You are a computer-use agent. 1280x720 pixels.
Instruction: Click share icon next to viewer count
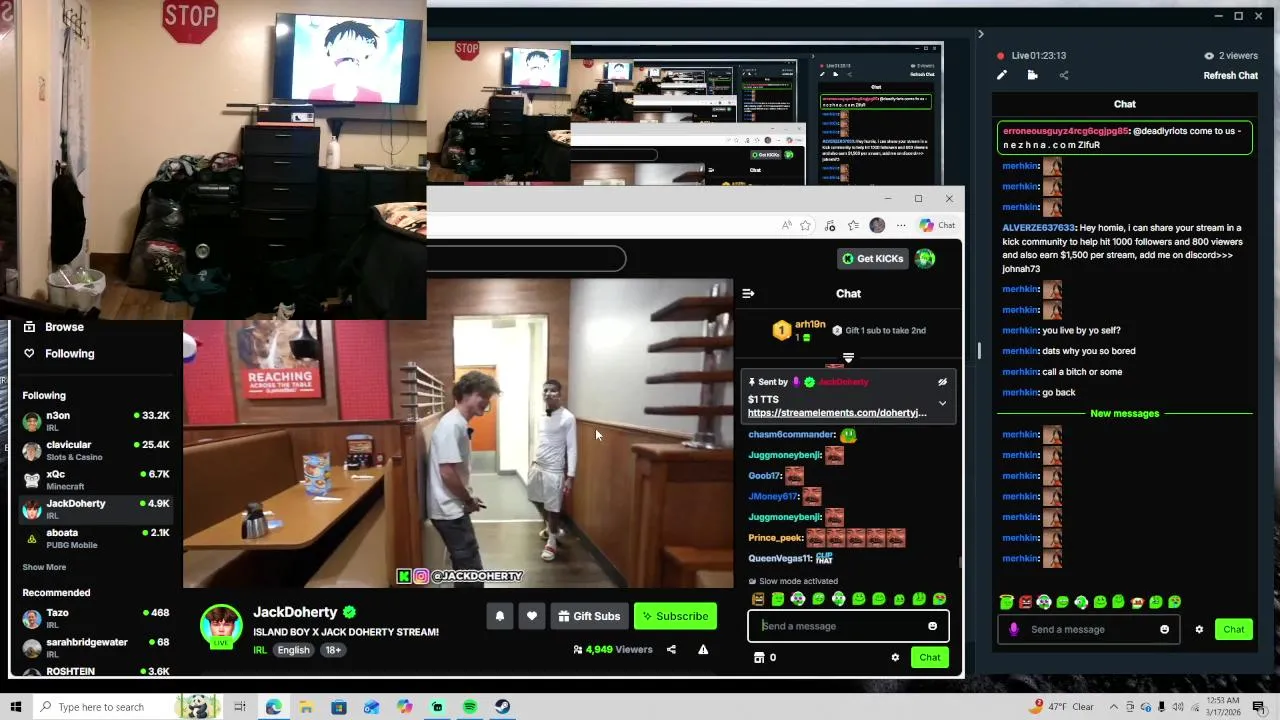coord(671,649)
